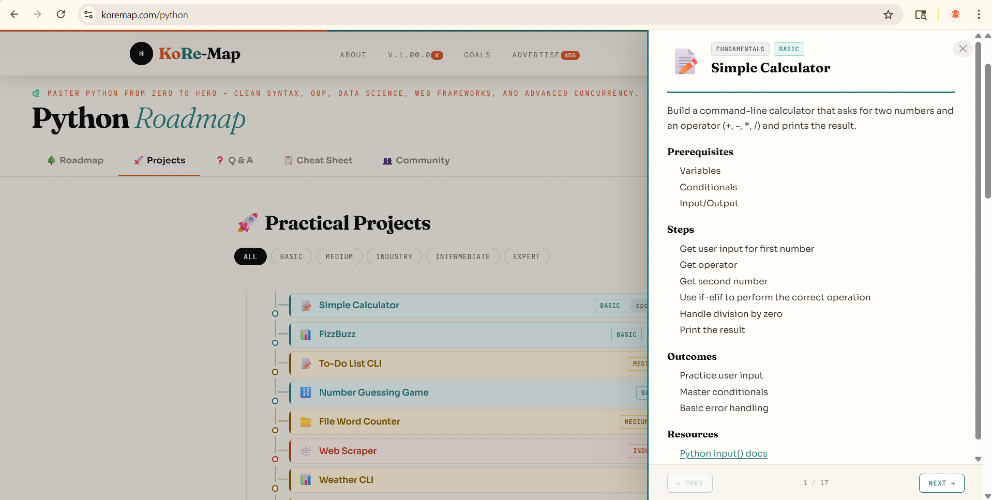Filter projects by INTERMEDIATE chip

click(x=462, y=256)
